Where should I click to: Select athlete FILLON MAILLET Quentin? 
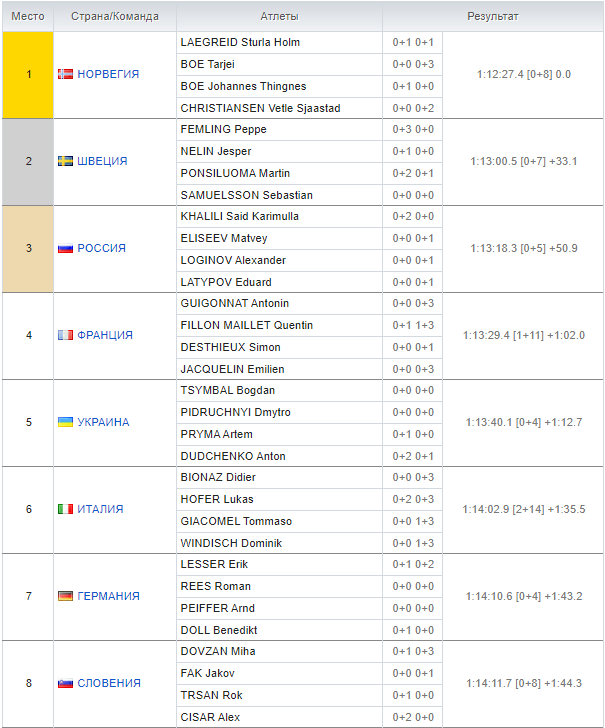click(x=246, y=325)
